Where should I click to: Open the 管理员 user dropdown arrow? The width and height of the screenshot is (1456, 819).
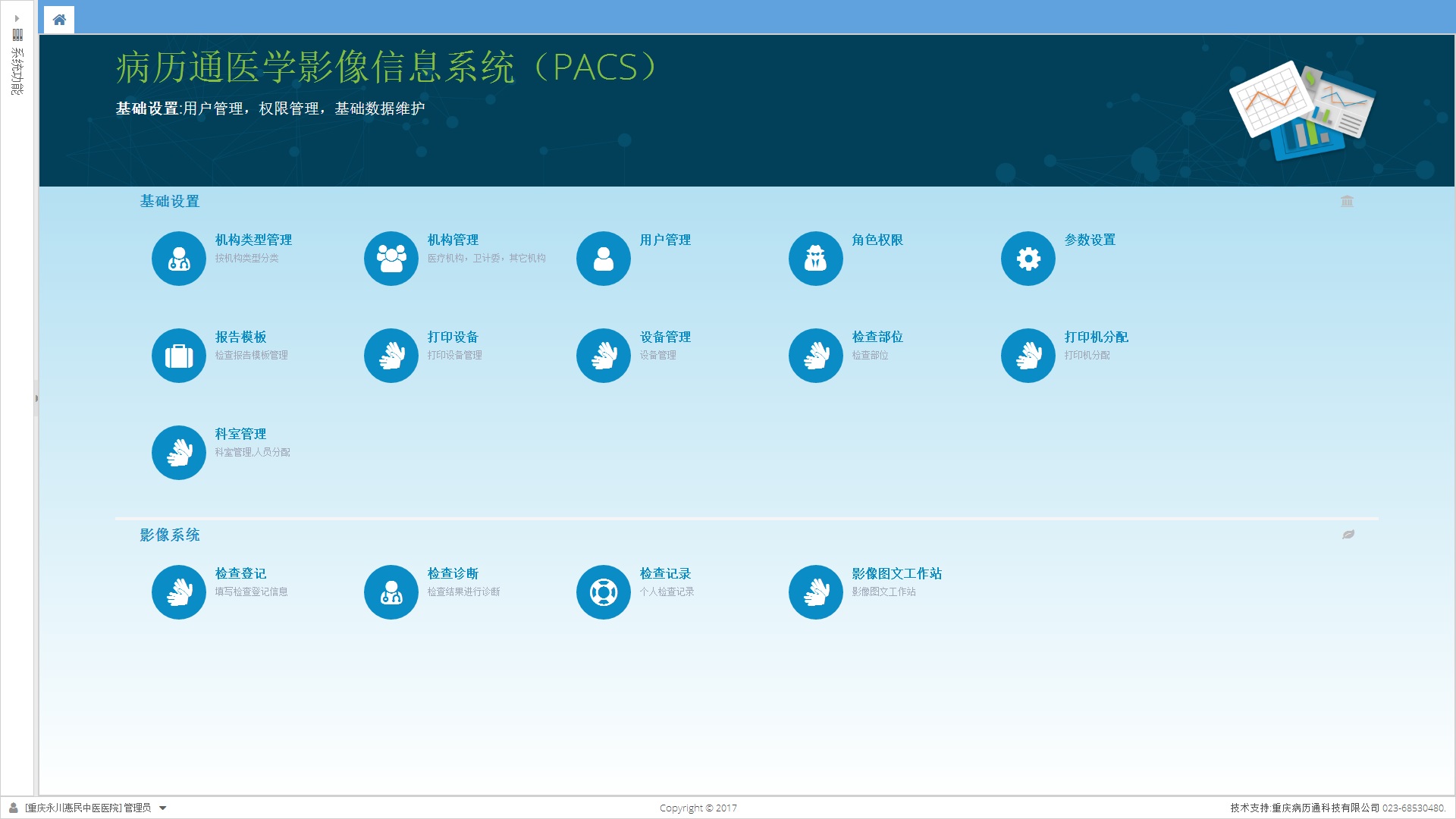click(x=162, y=808)
